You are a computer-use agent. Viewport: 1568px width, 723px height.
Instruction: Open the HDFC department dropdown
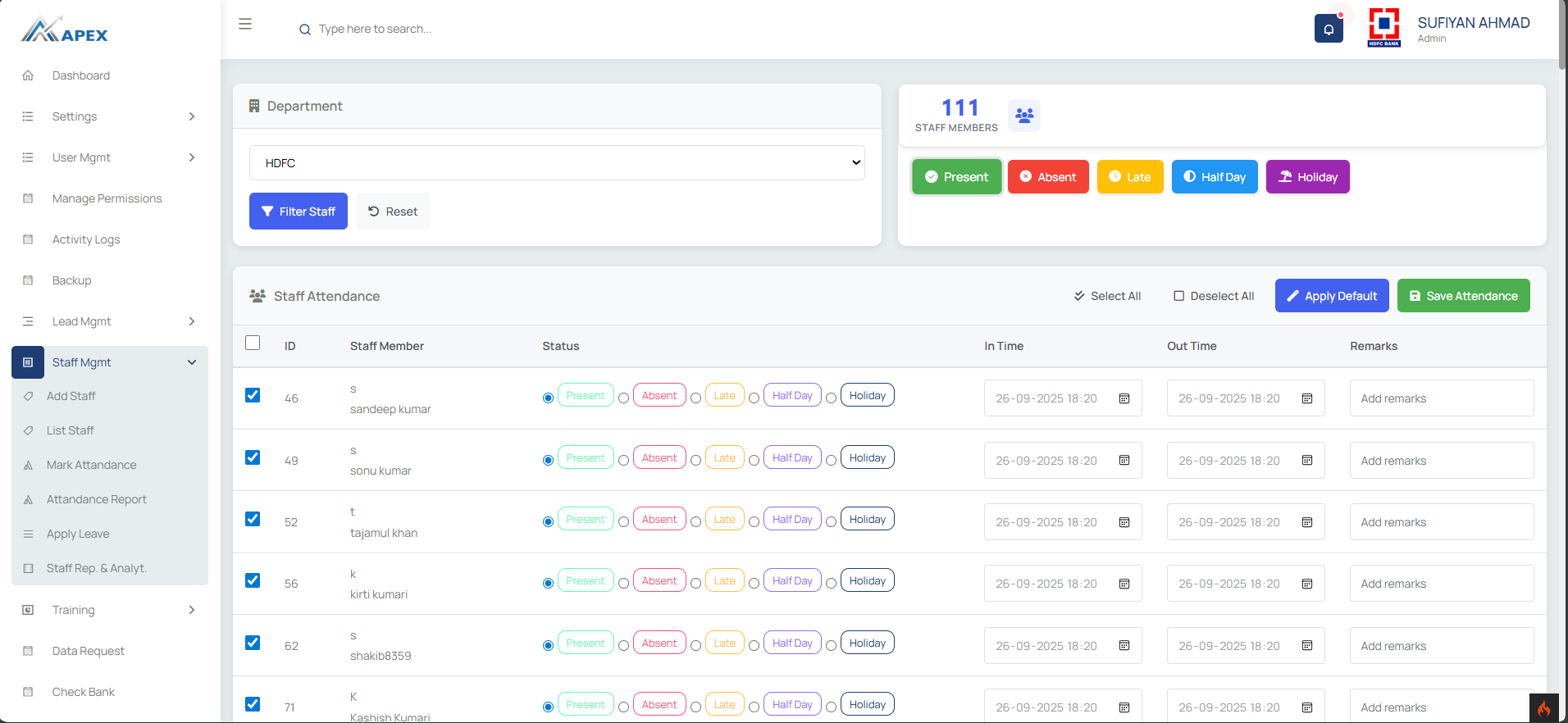coord(557,163)
